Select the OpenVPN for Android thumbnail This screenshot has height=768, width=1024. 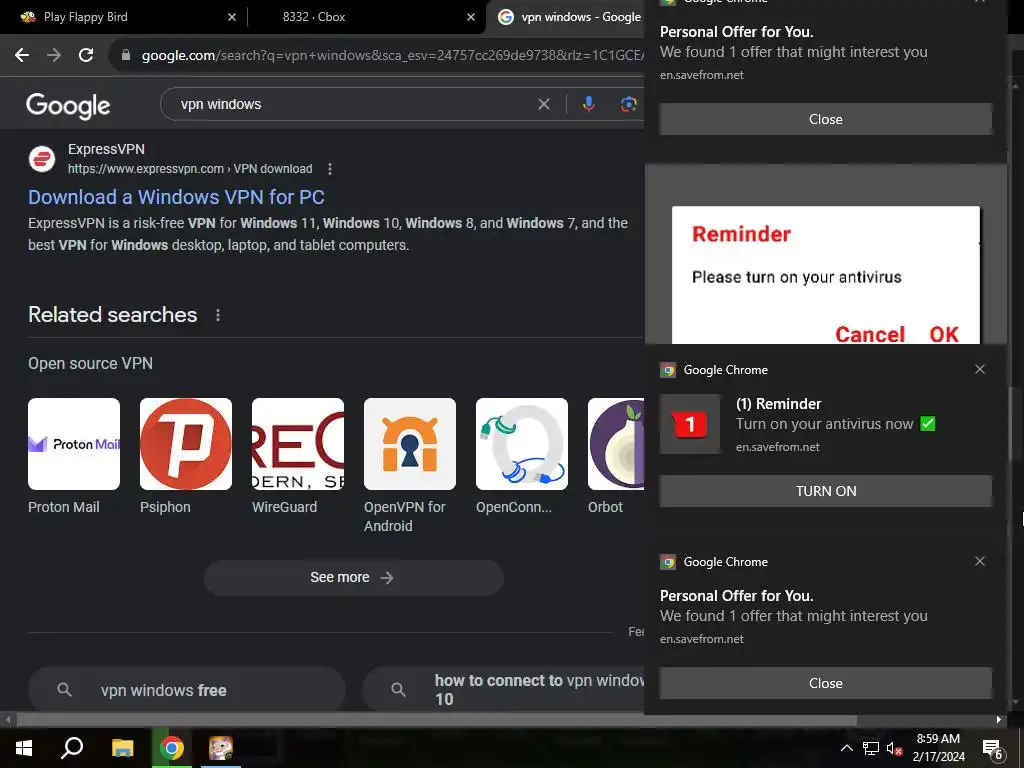pyautogui.click(x=409, y=444)
